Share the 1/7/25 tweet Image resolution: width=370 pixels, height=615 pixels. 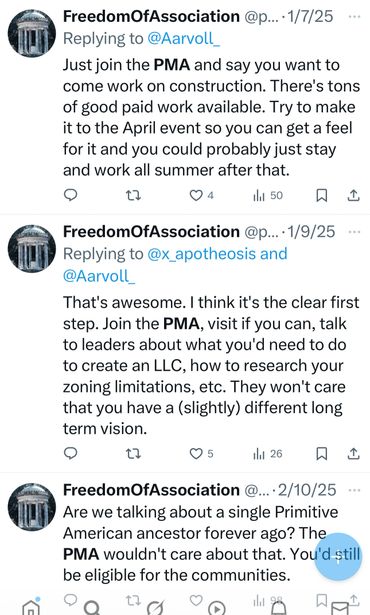(354, 195)
